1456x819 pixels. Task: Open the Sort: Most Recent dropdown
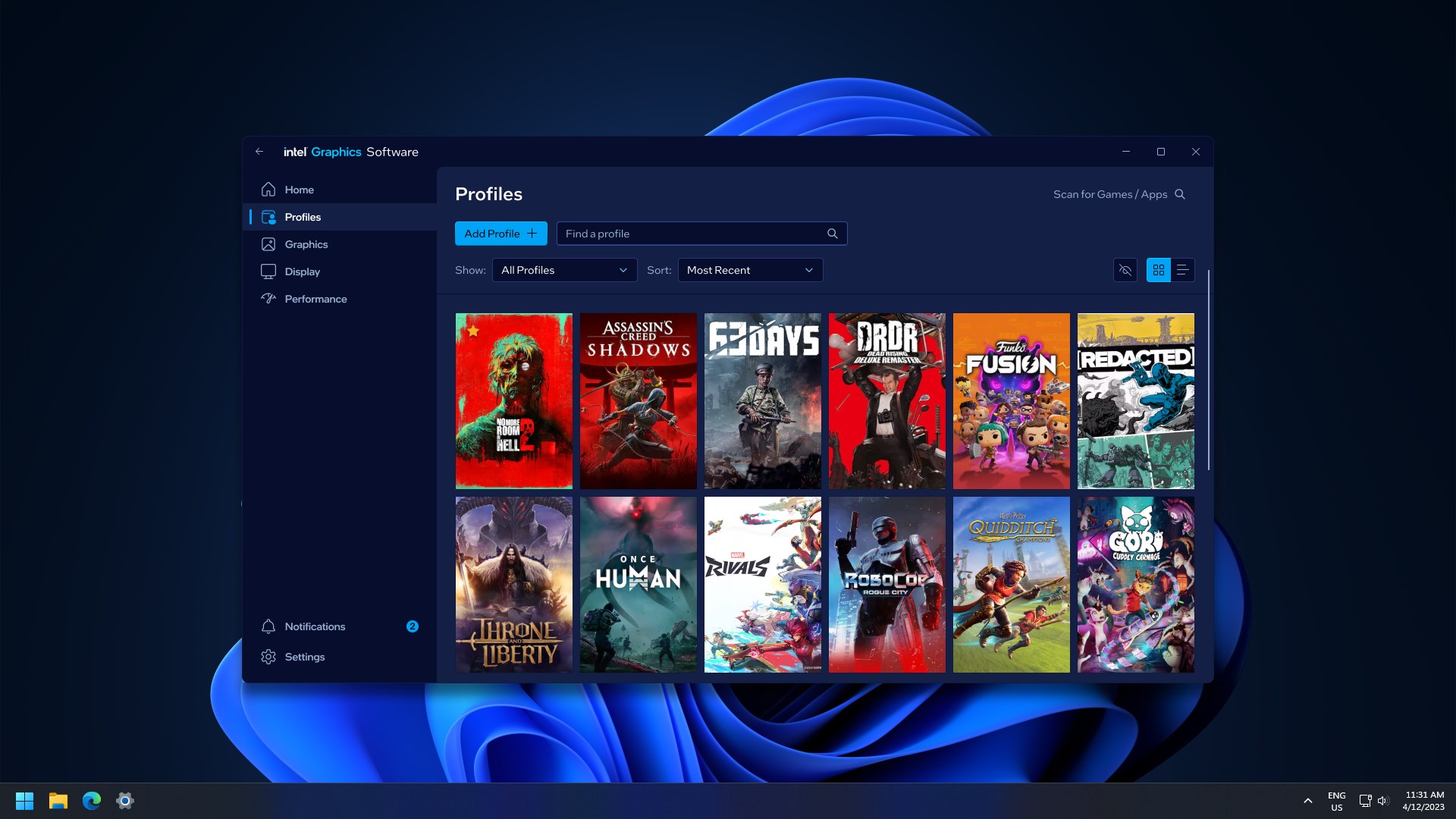pyautogui.click(x=749, y=269)
